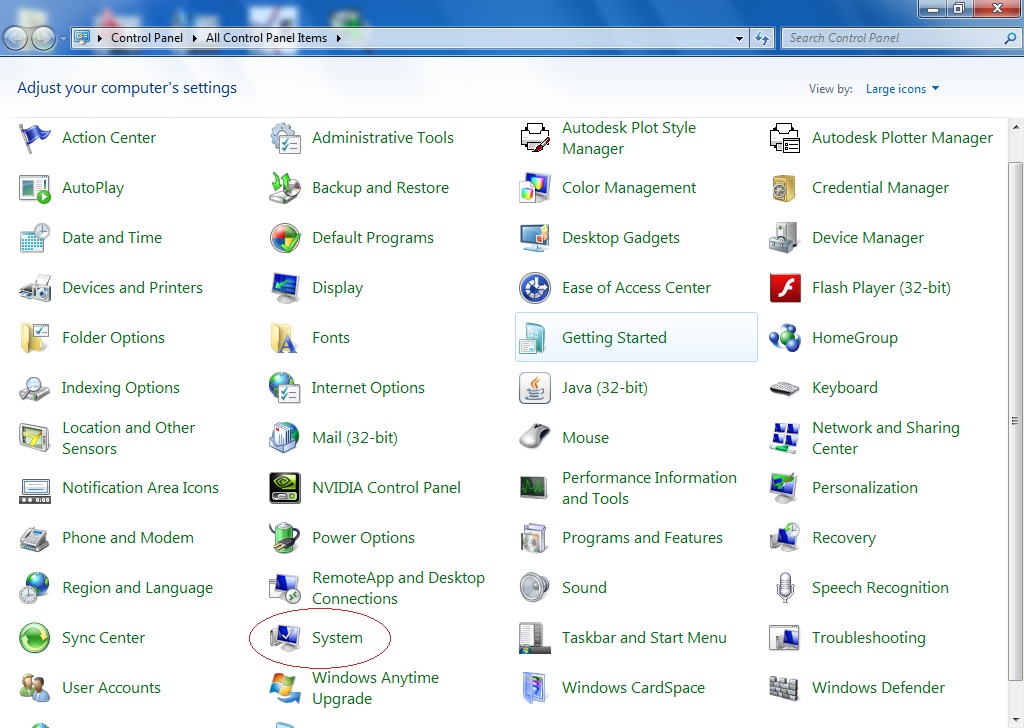Open the Programs and Features link
Viewport: 1024px width, 728px height.
(642, 538)
